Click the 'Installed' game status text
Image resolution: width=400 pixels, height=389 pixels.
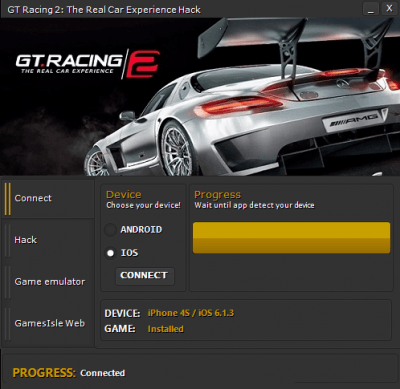coord(166,329)
